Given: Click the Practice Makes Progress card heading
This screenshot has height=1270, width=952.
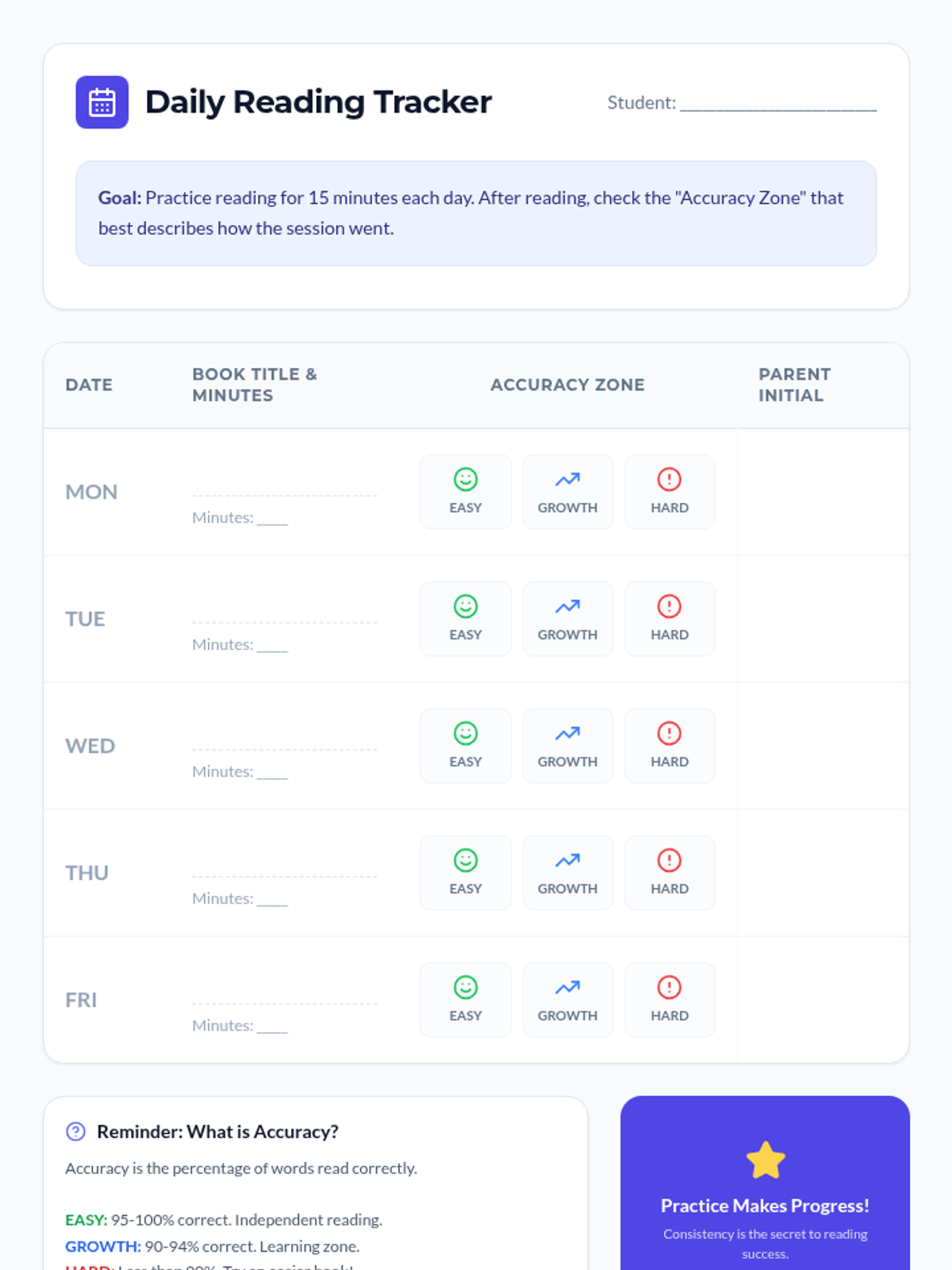Looking at the screenshot, I should 765,1206.
